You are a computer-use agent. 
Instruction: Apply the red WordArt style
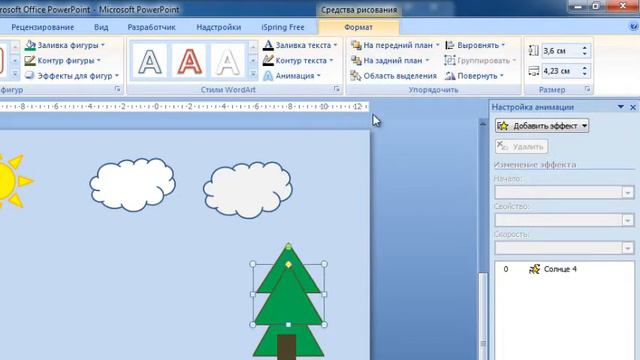pos(189,61)
